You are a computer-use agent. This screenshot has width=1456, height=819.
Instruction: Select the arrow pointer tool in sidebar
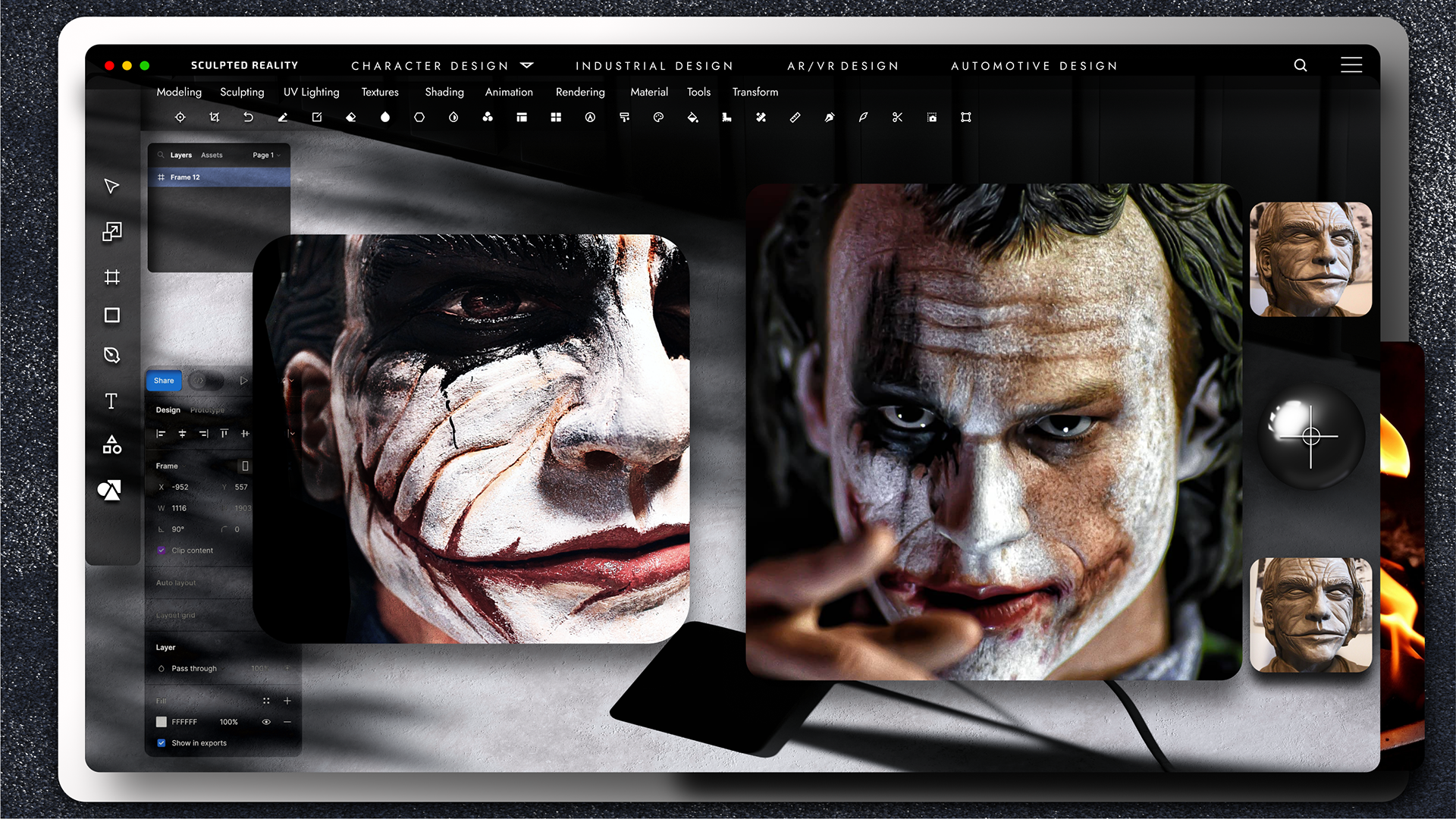111,187
